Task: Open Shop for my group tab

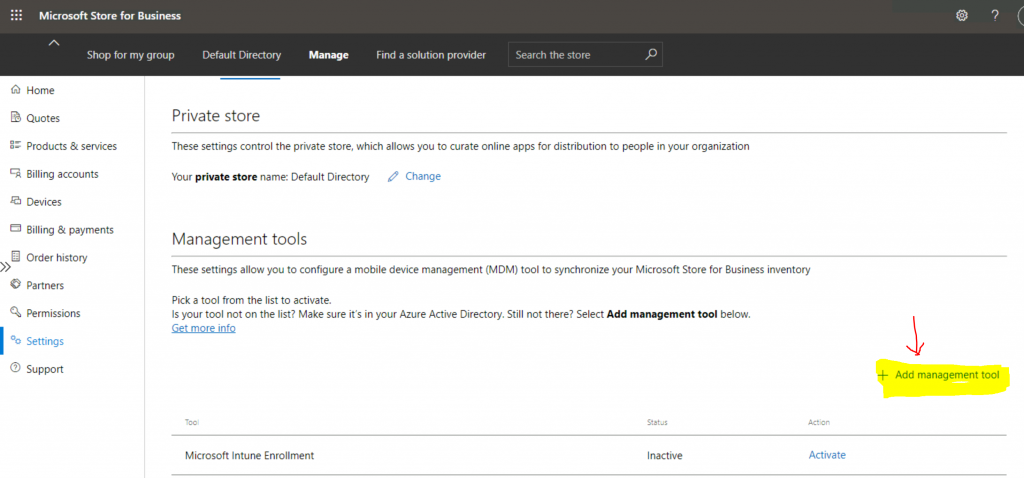Action: pos(131,55)
